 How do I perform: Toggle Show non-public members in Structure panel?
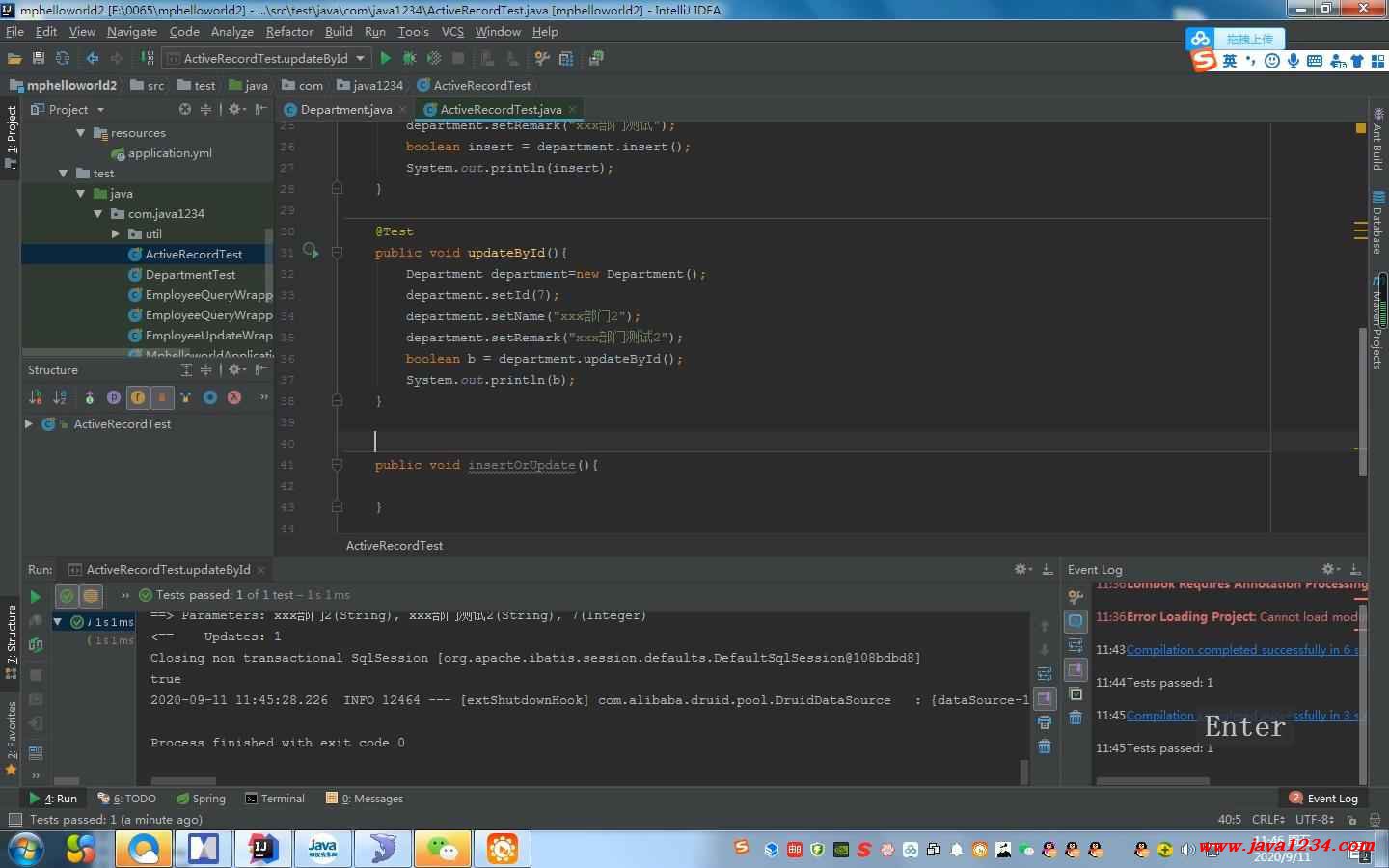pyautogui.click(x=162, y=397)
